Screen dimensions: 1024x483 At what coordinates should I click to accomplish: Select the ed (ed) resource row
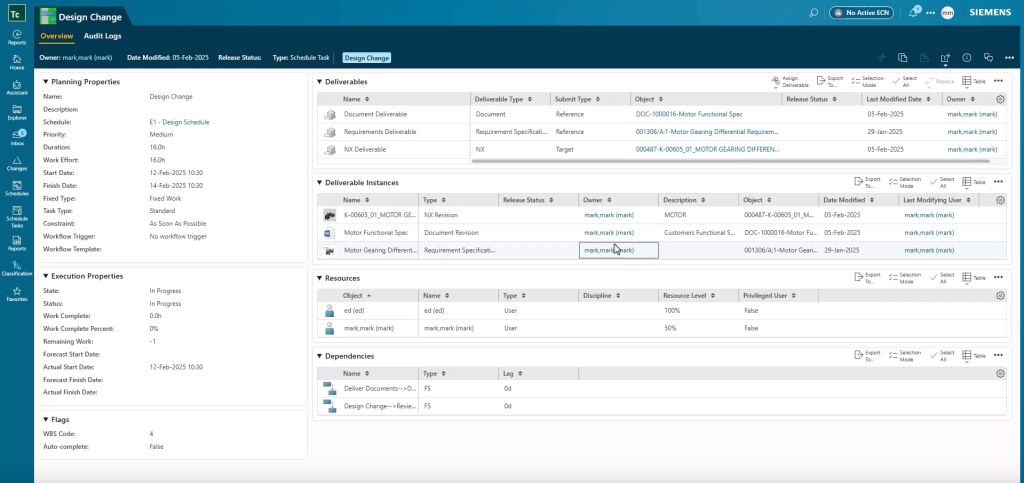[x=662, y=311]
